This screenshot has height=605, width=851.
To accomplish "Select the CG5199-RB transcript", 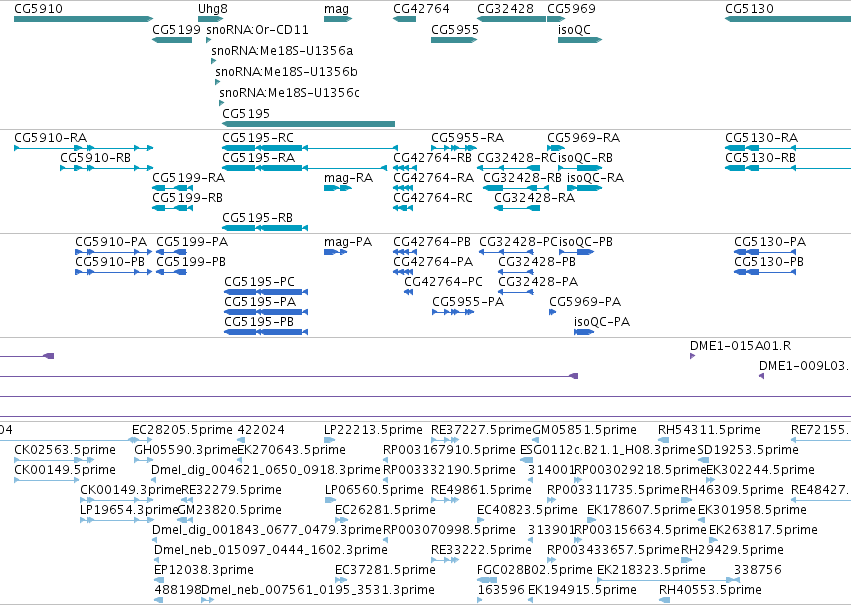I will click(172, 208).
